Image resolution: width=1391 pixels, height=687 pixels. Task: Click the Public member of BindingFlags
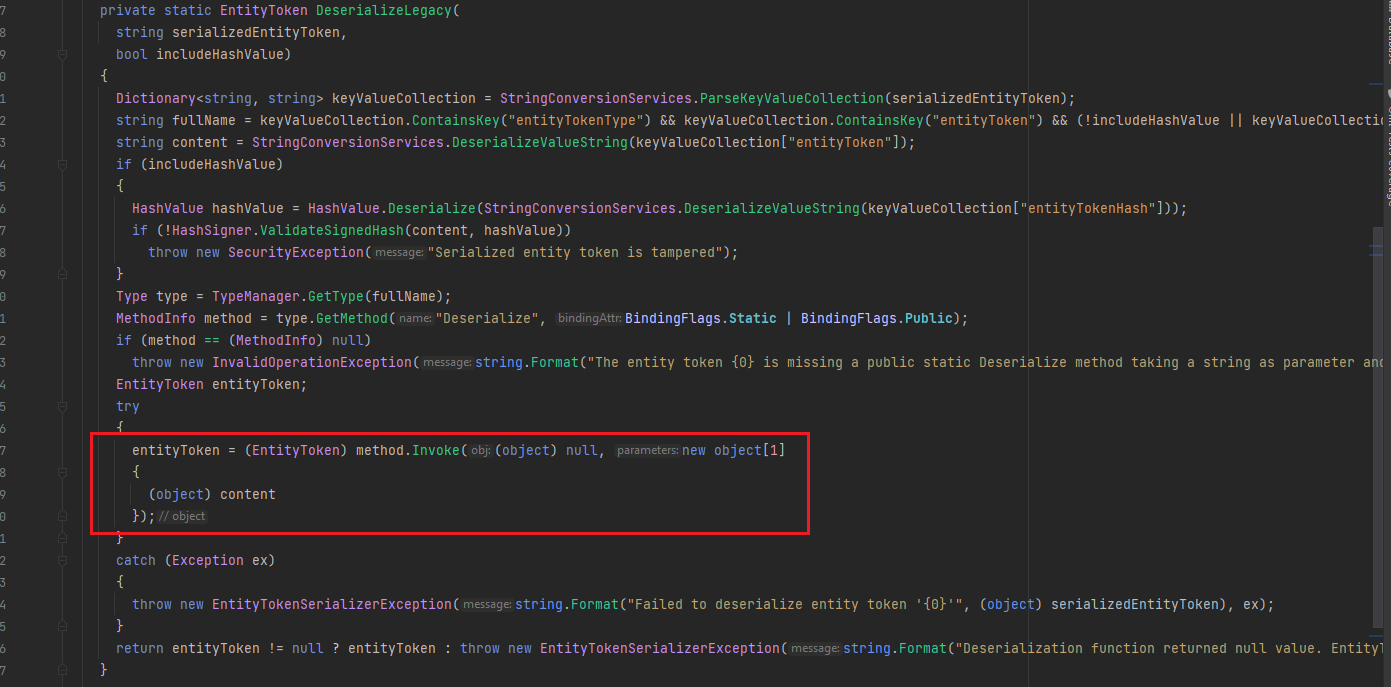tap(928, 318)
